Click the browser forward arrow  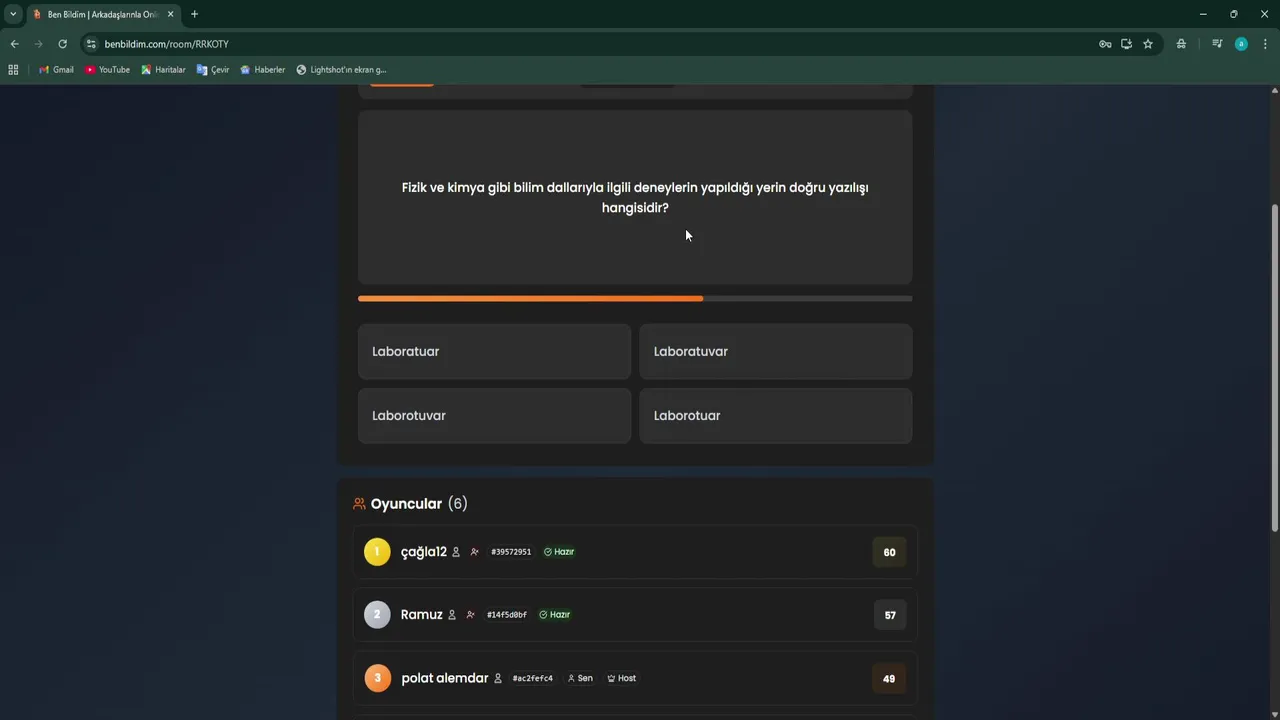pyautogui.click(x=38, y=44)
